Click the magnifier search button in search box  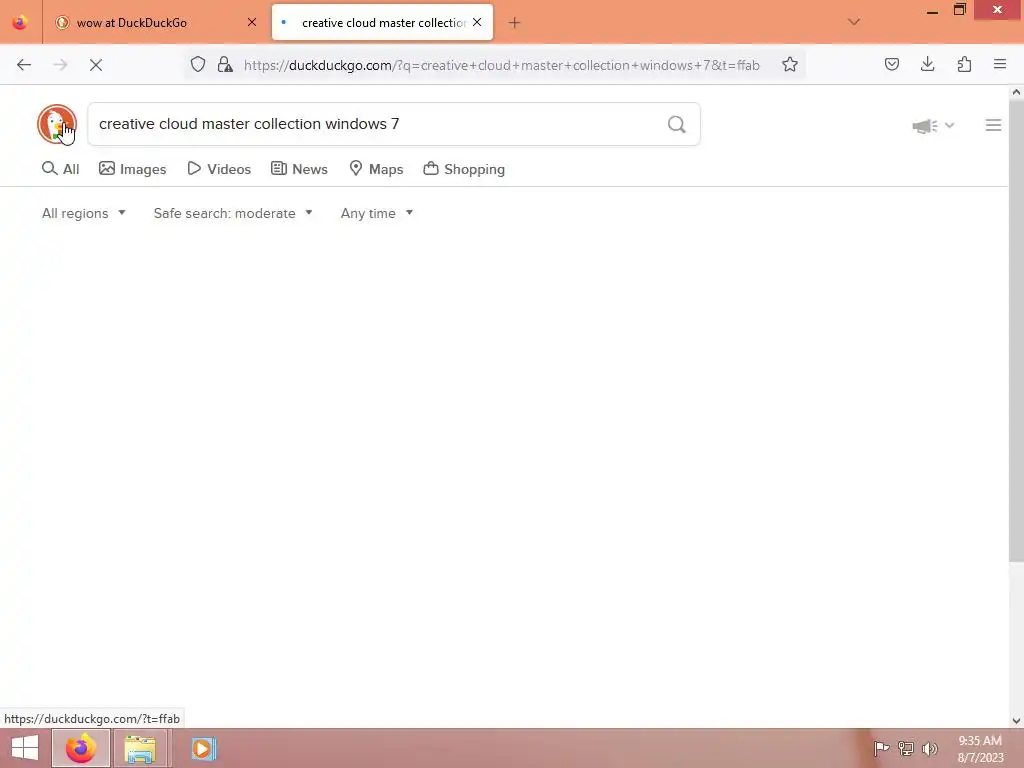pos(677,124)
